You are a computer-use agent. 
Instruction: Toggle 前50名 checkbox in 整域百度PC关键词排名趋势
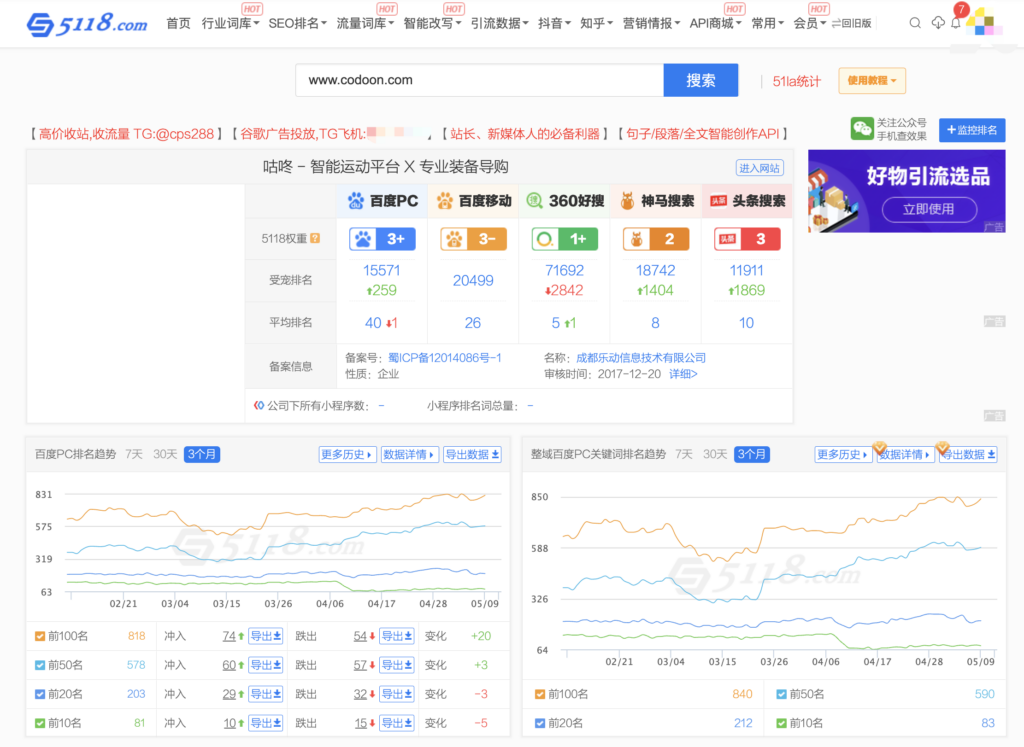(x=781, y=694)
